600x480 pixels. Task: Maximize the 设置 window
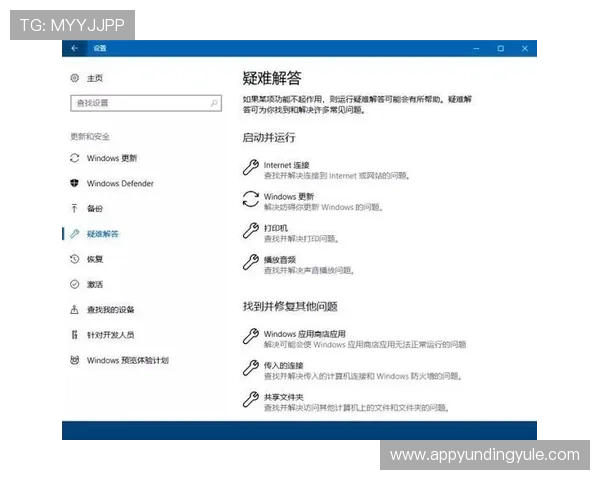pyautogui.click(x=501, y=49)
